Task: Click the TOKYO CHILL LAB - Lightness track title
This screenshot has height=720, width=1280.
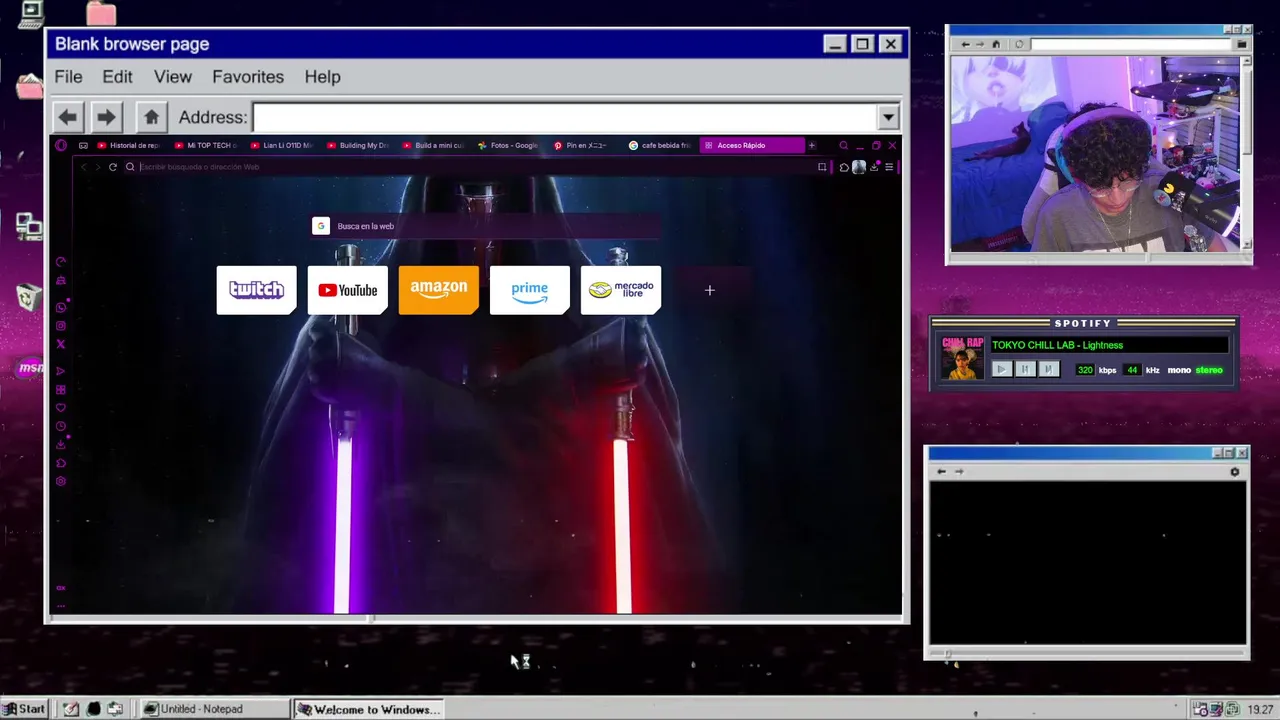Action: click(x=1058, y=345)
